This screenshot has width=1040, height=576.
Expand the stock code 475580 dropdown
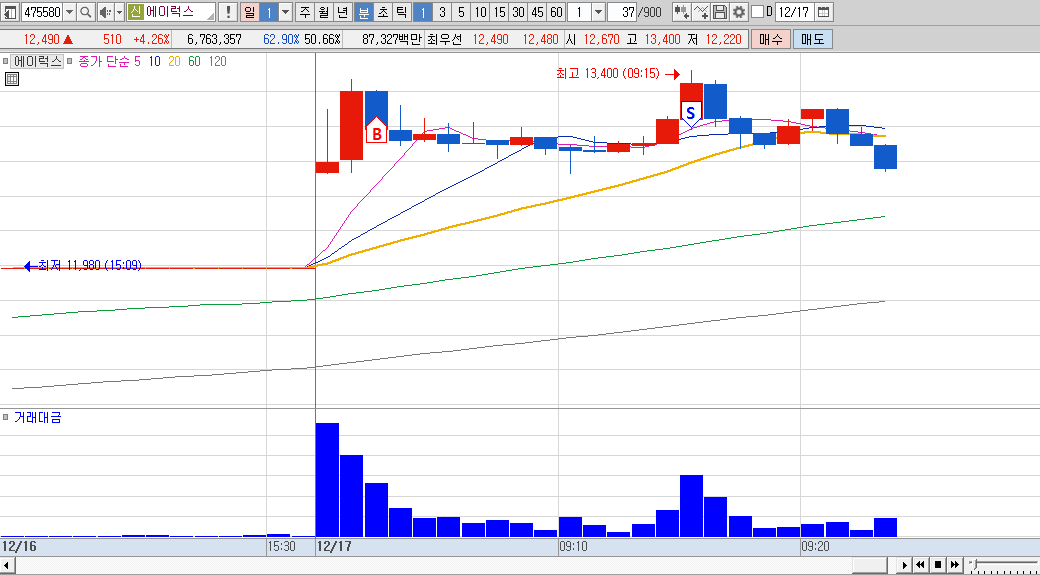70,12
